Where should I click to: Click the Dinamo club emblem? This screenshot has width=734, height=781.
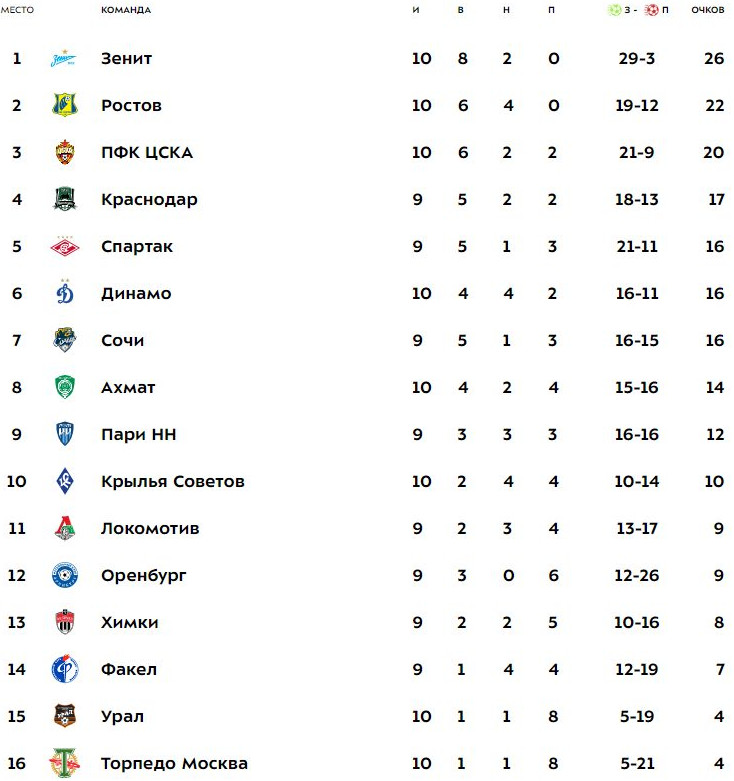(64, 293)
